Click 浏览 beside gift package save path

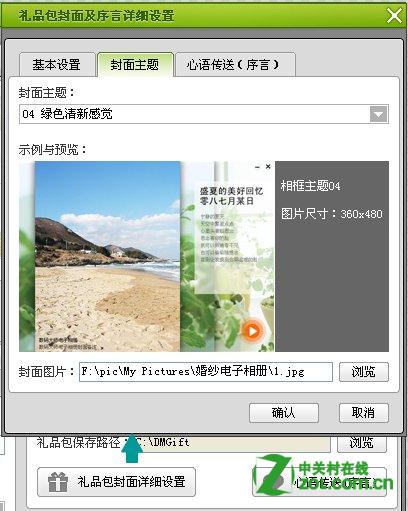click(362, 443)
